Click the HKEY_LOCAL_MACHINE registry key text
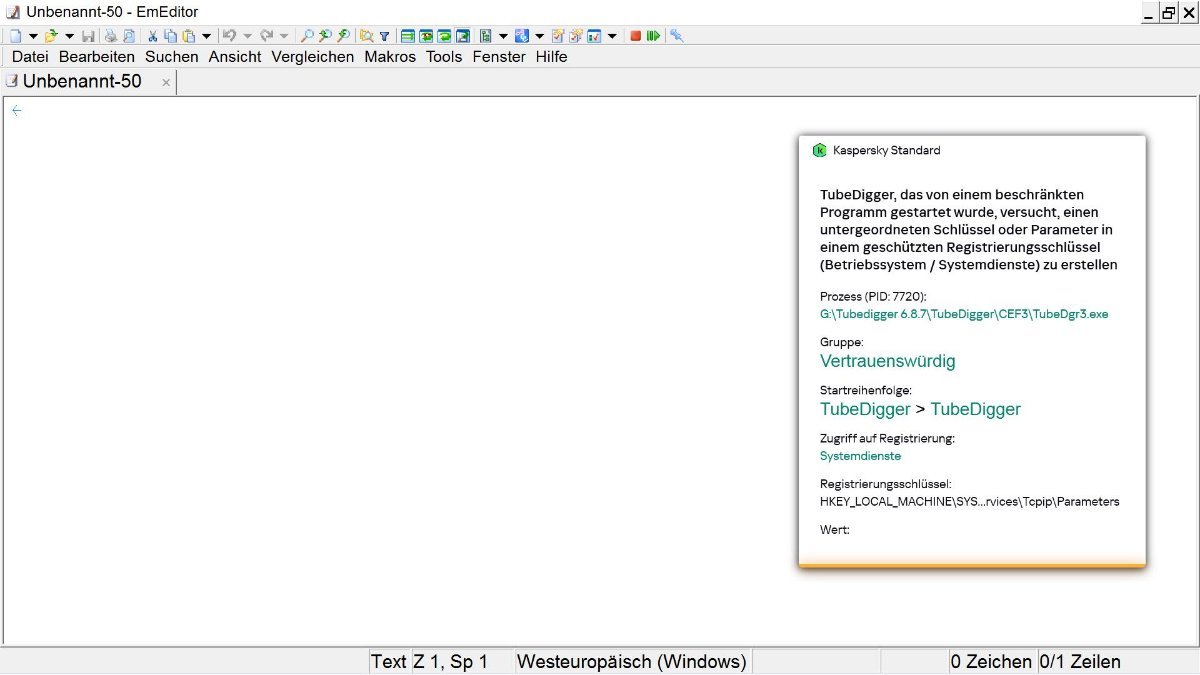Image resolution: width=1200 pixels, height=675 pixels. pyautogui.click(x=970, y=502)
